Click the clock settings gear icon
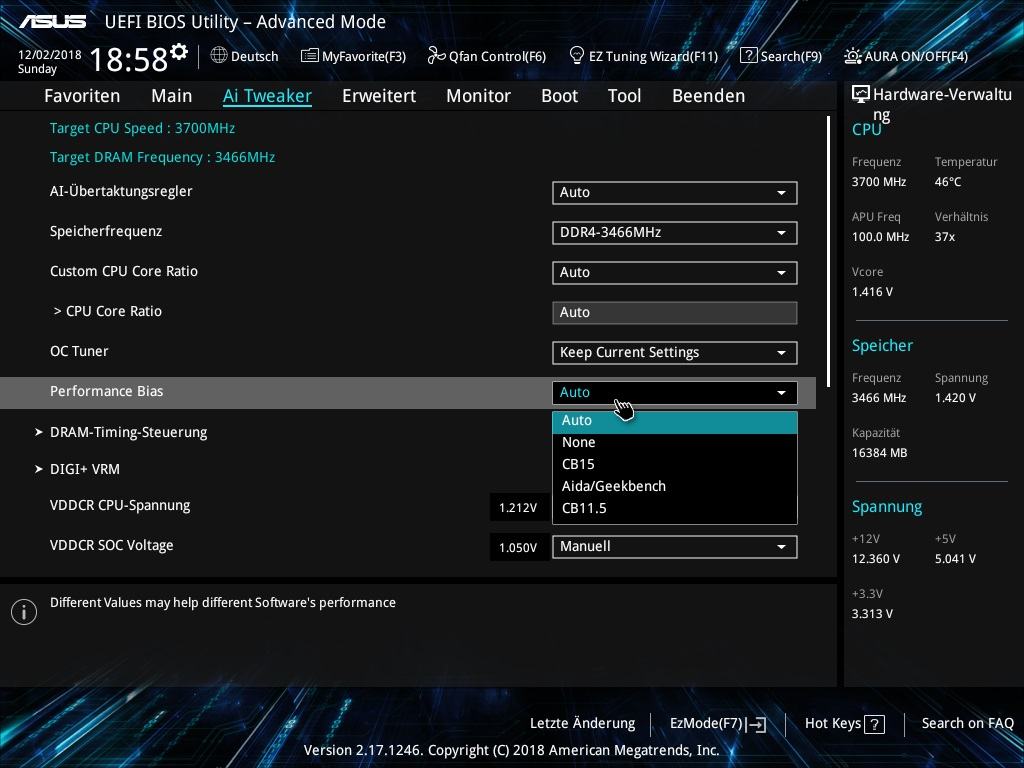Image resolution: width=1024 pixels, height=768 pixels. [x=179, y=52]
